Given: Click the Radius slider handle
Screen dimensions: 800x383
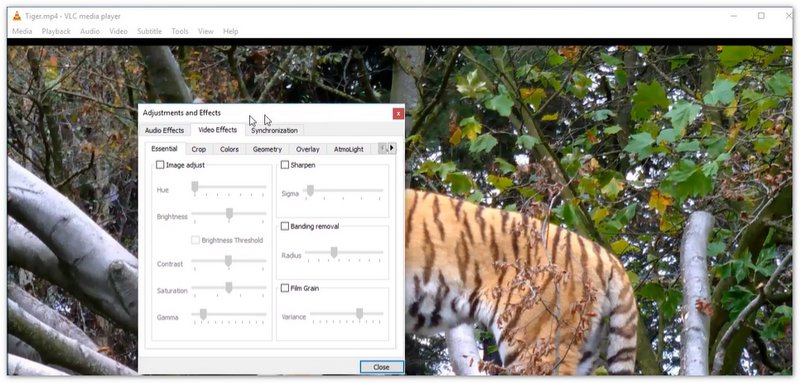Looking at the screenshot, I should coord(334,252).
